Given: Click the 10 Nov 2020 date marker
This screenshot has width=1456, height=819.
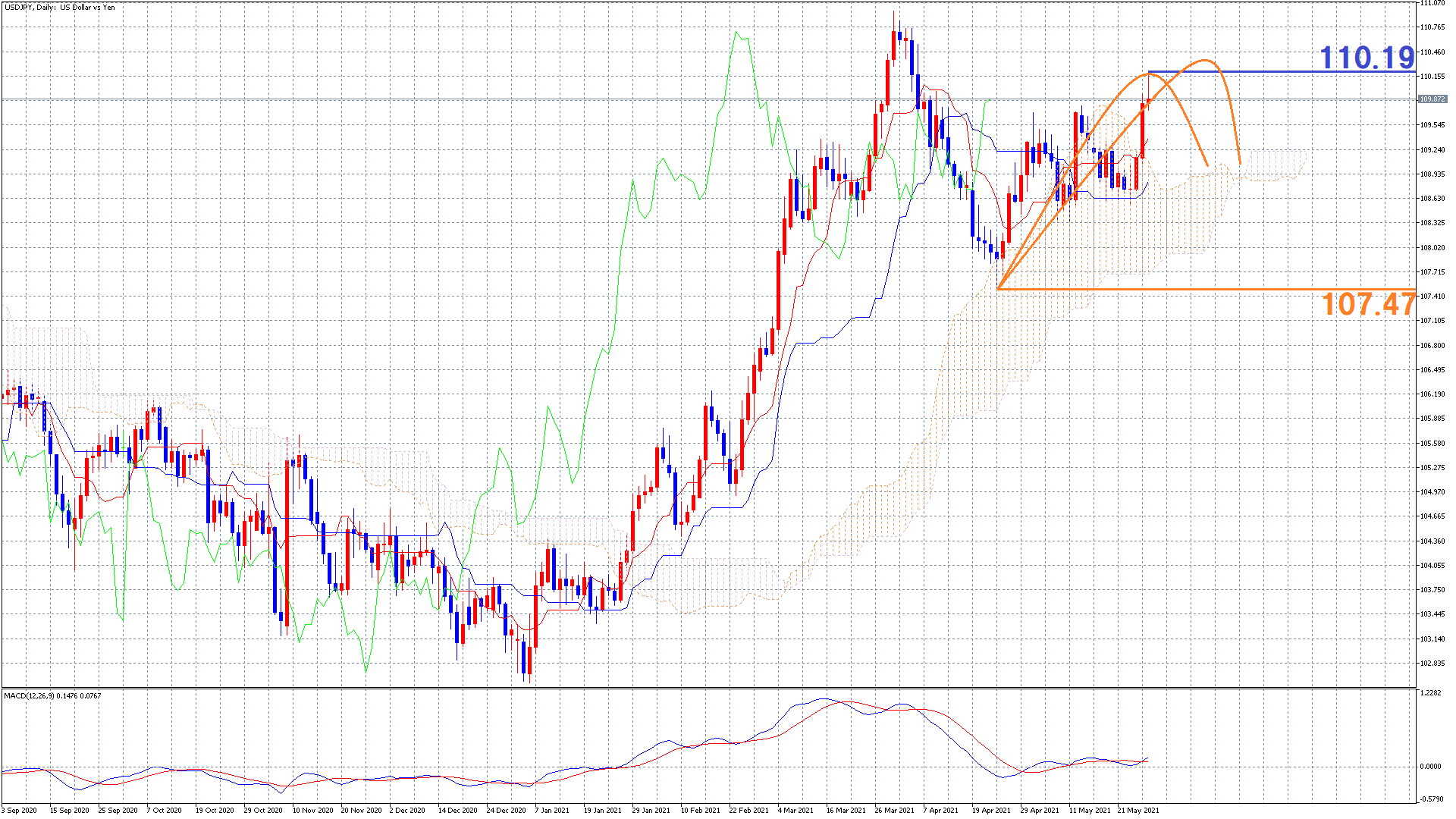Looking at the screenshot, I should coord(312,810).
